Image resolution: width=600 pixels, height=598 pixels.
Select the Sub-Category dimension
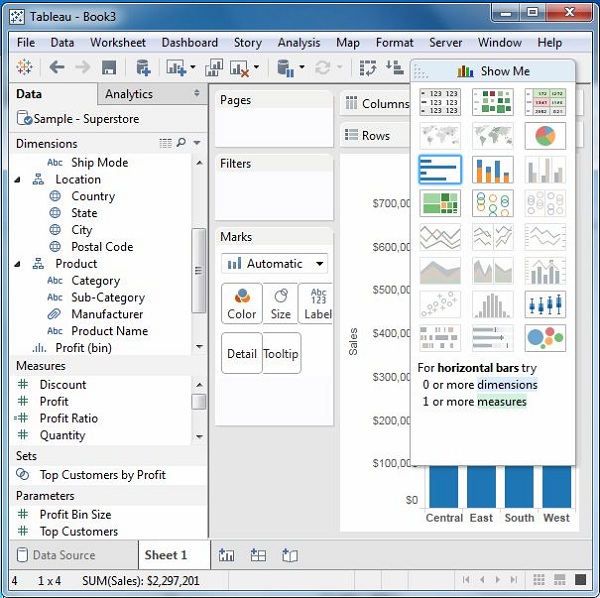108,297
